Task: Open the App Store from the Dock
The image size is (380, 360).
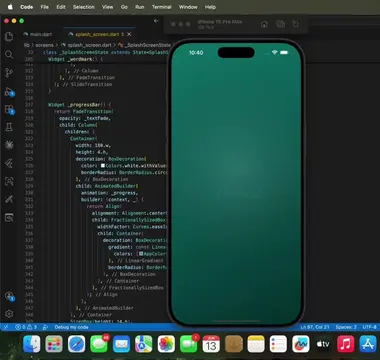Action: tap(368, 344)
